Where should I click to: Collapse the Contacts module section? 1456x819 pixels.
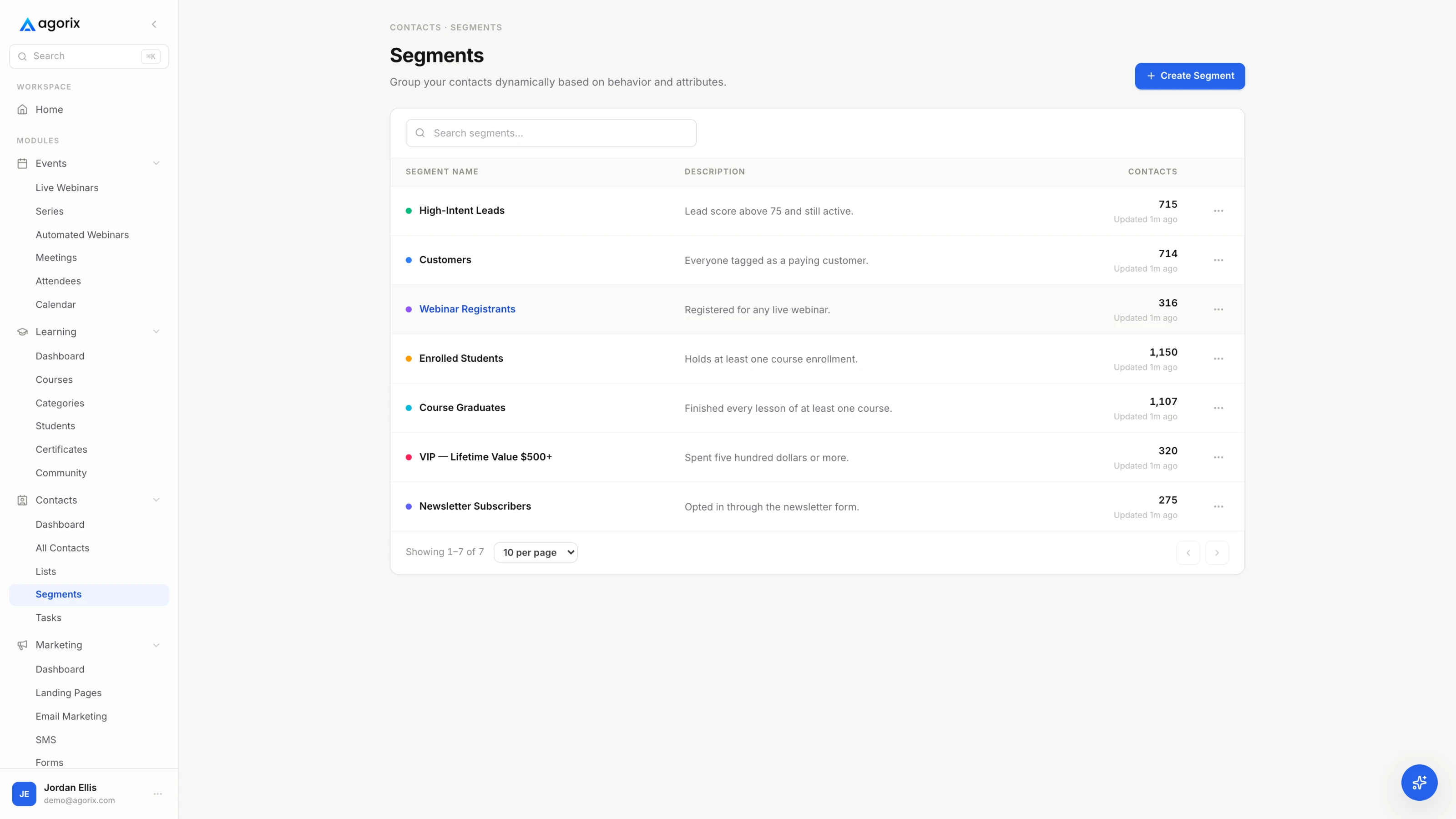point(156,500)
